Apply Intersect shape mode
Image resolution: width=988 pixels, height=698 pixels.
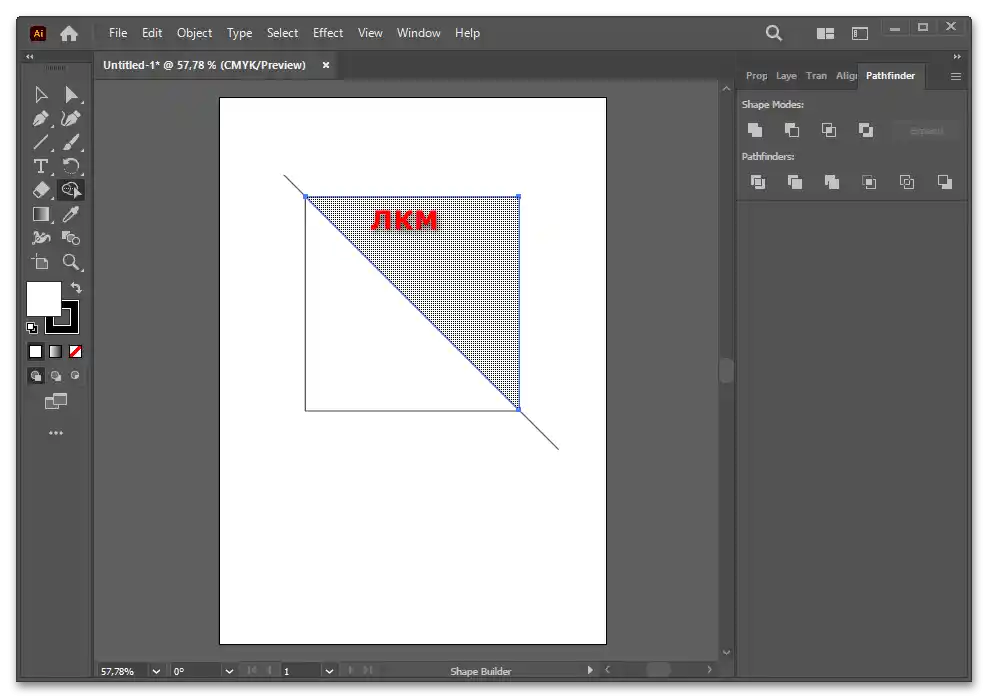tap(829, 130)
